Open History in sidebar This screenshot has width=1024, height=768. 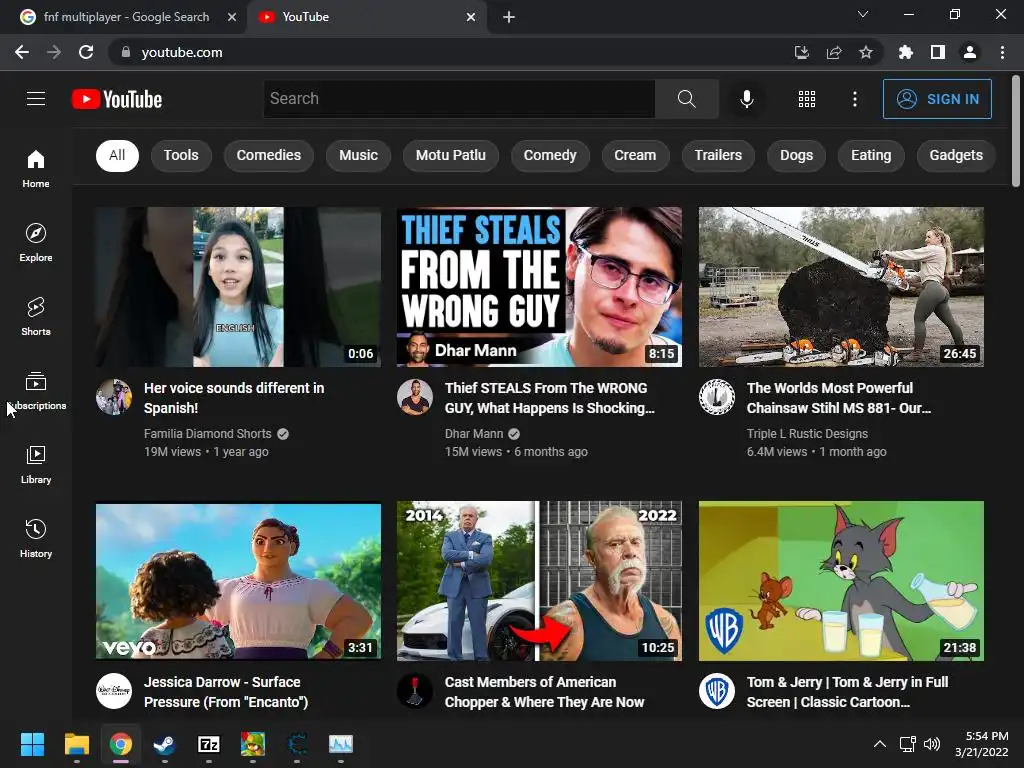(x=36, y=538)
